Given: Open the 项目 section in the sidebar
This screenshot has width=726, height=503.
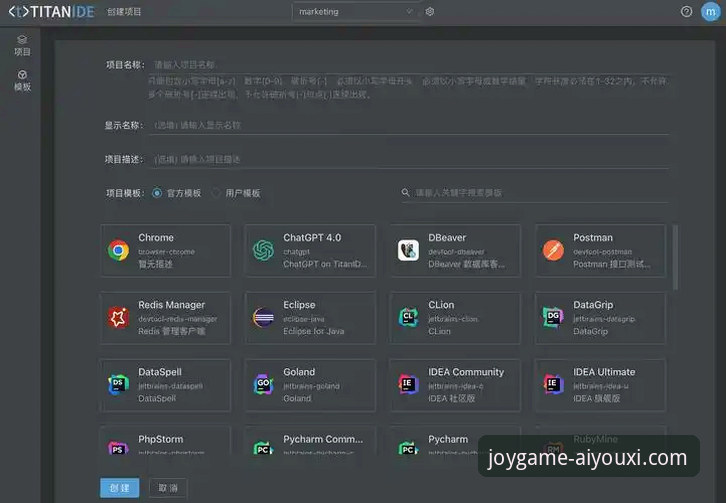Looking at the screenshot, I should 22,45.
